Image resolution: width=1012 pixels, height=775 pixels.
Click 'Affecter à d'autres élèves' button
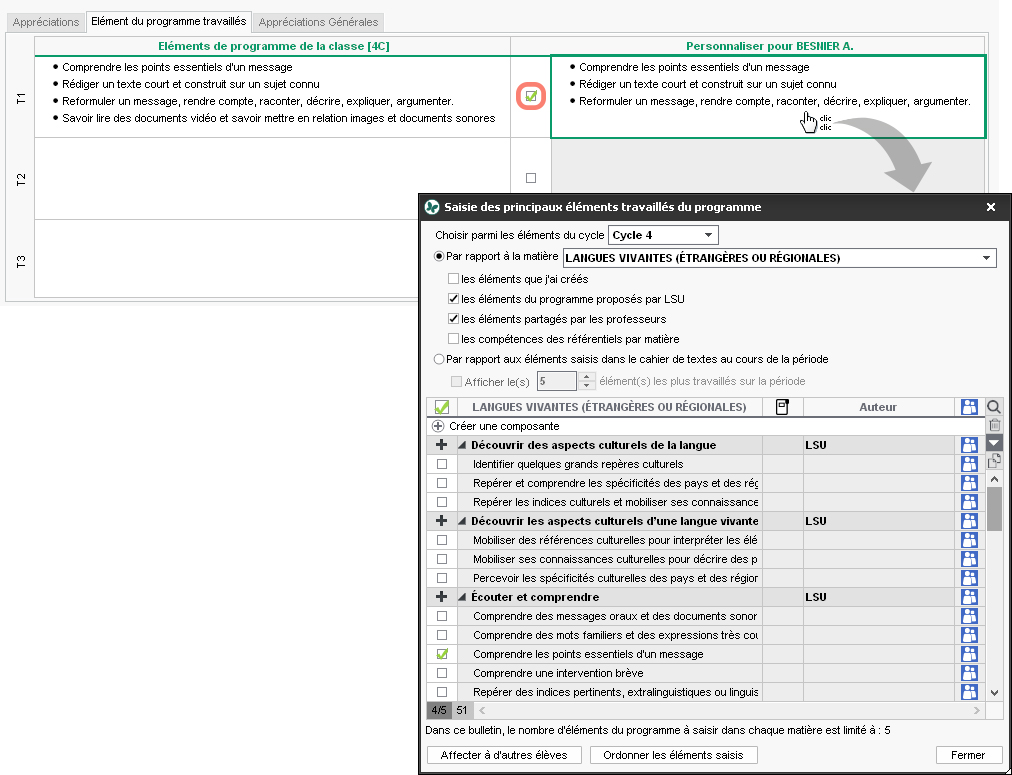point(504,755)
